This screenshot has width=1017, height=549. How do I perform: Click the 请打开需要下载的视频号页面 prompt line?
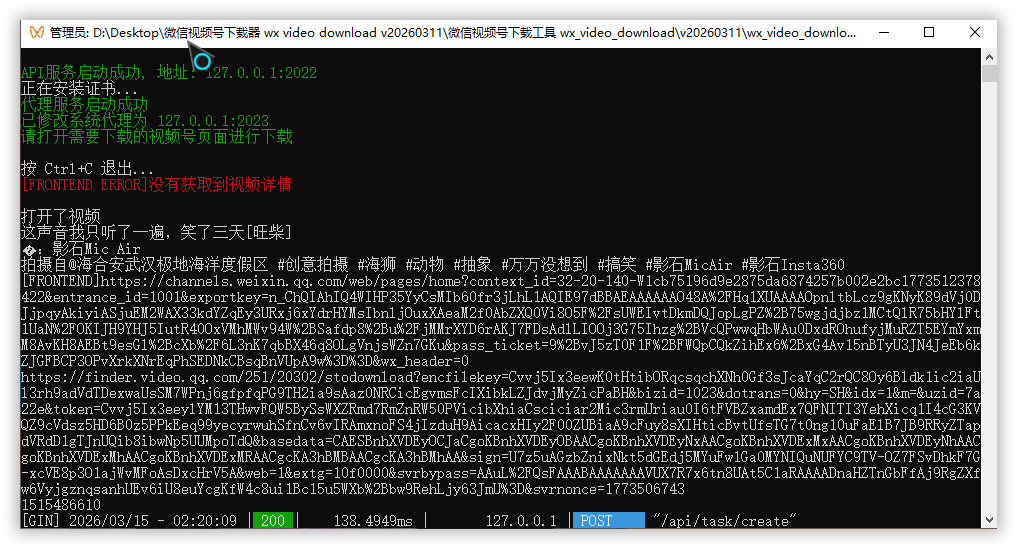[x=156, y=136]
